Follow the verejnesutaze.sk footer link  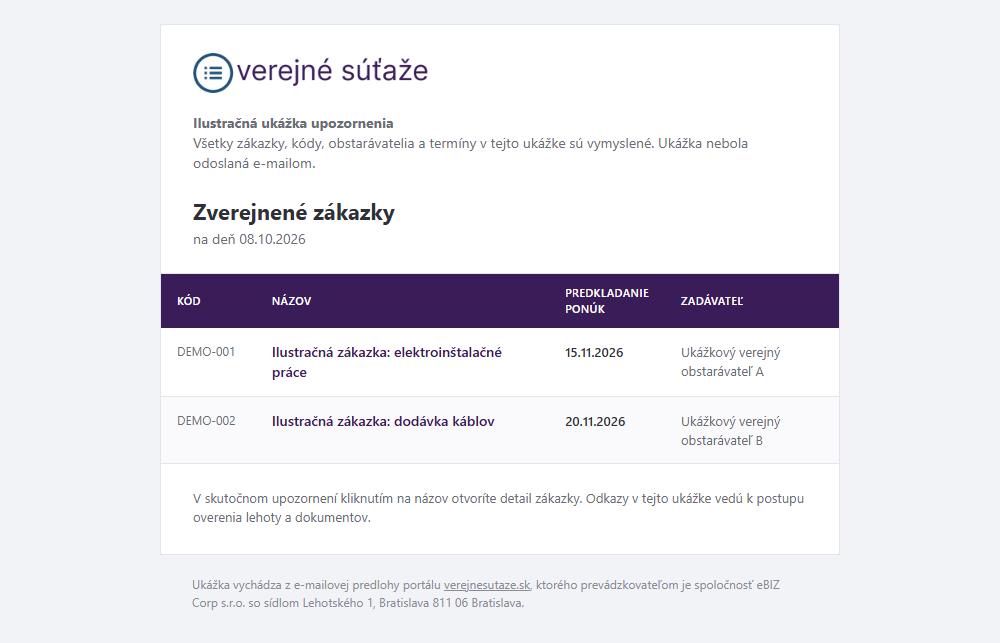pyautogui.click(x=487, y=585)
